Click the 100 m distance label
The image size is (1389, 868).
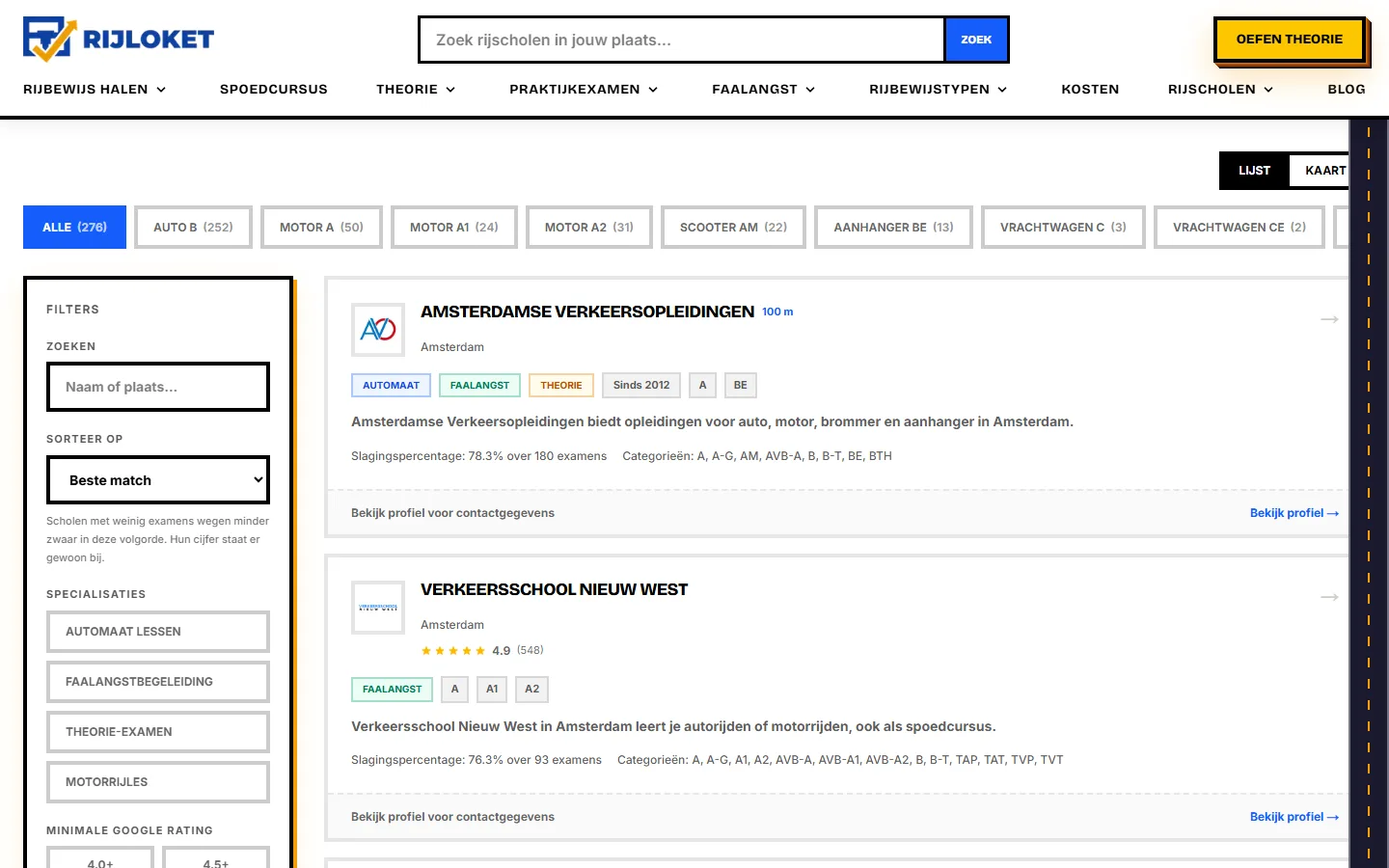point(777,312)
